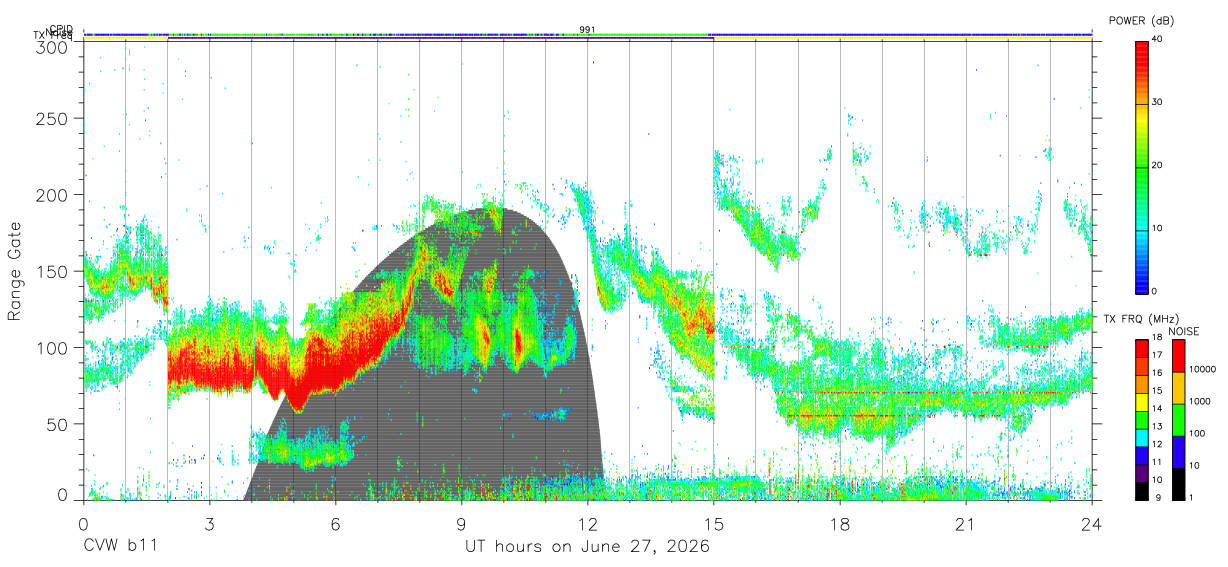Click the '20' tick on the power scale
This screenshot has height=567, width=1228.
(1159, 166)
